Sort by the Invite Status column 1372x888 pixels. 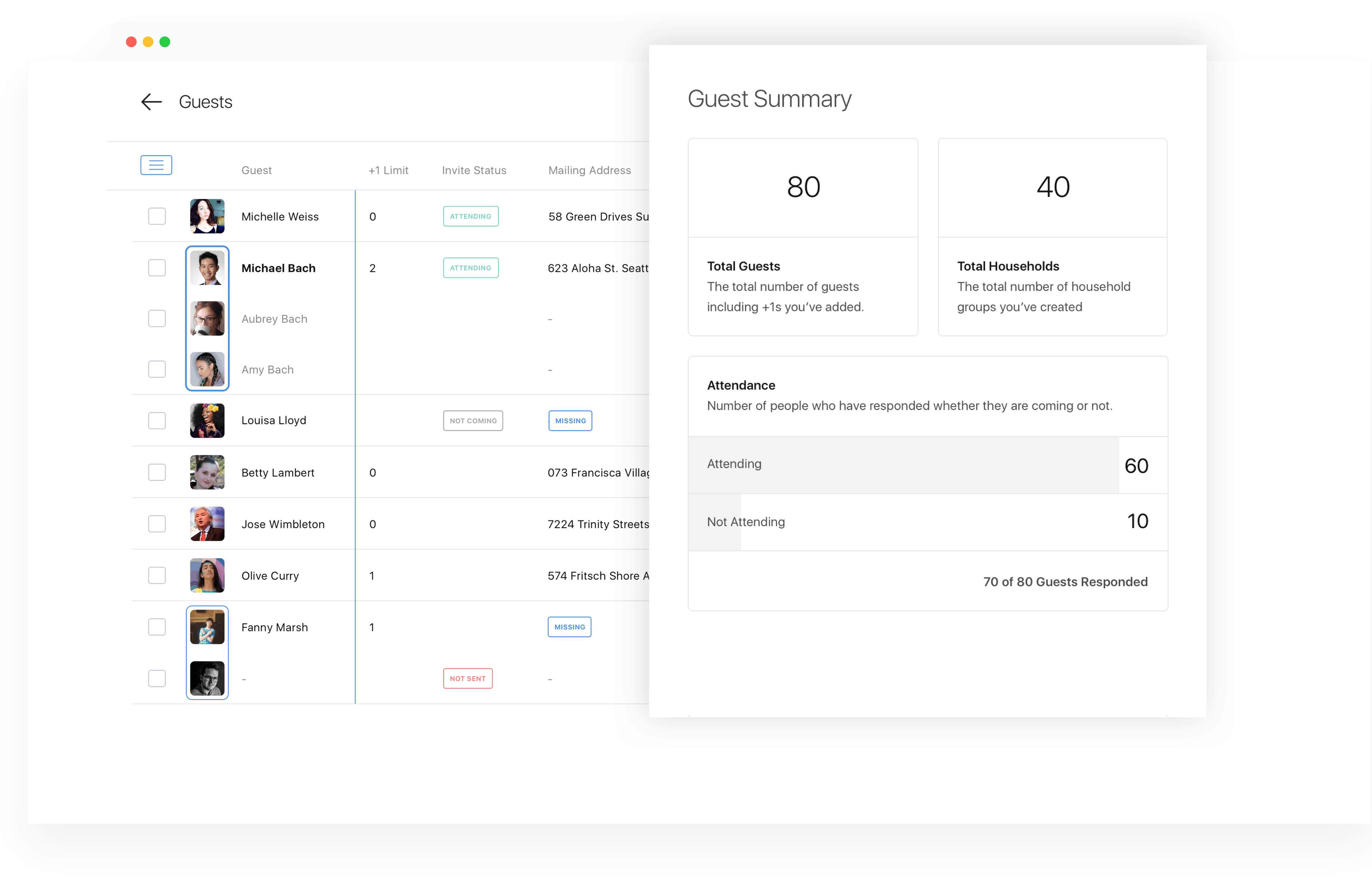click(x=474, y=170)
